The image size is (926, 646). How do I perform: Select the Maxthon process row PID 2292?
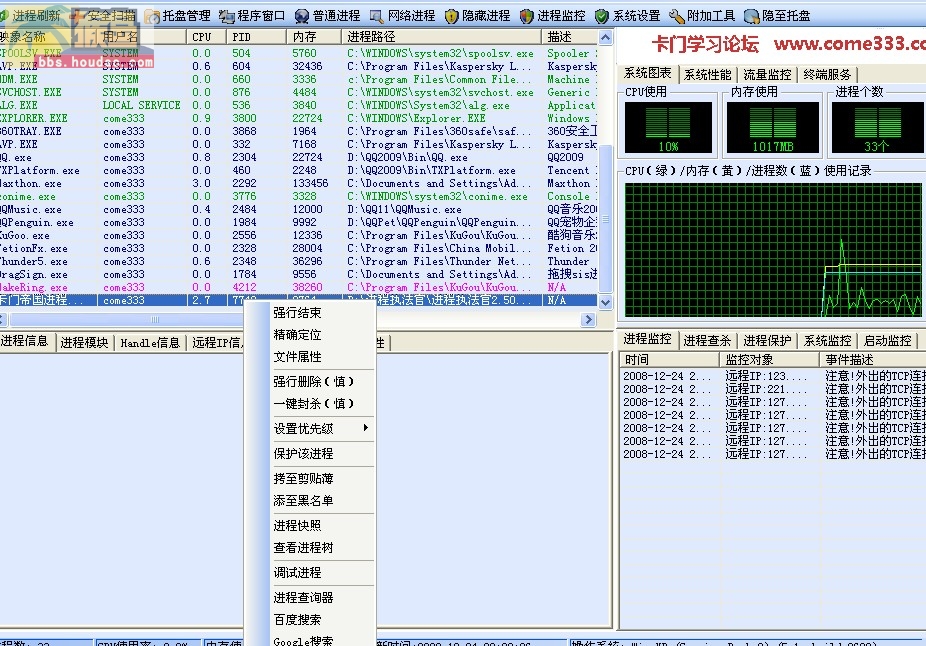pyautogui.click(x=299, y=183)
